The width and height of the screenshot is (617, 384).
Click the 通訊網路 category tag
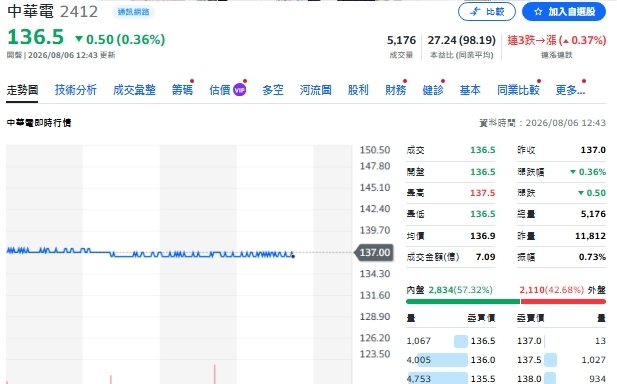[x=133, y=12]
